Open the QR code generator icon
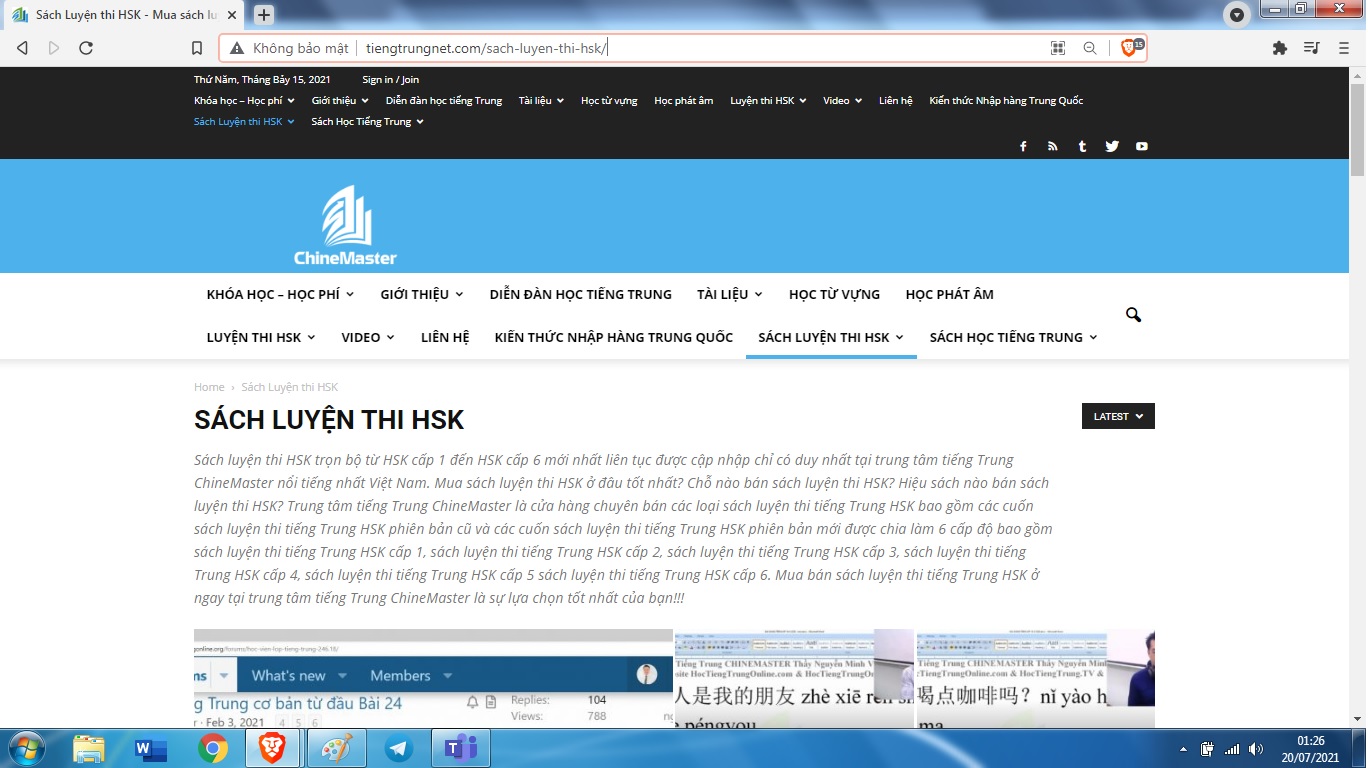This screenshot has height=768, width=1368. 1058,48
